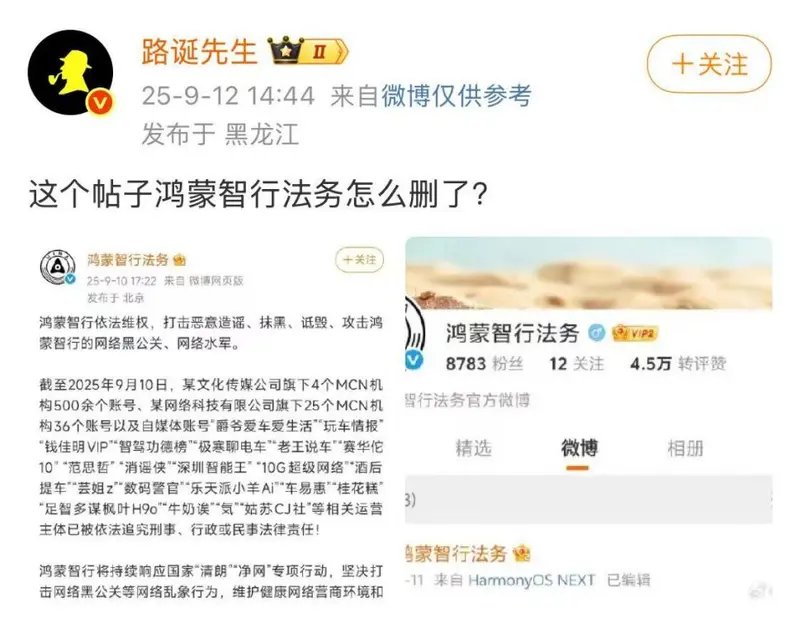
Task: Open the 12 关注 following list
Action: [x=577, y=364]
